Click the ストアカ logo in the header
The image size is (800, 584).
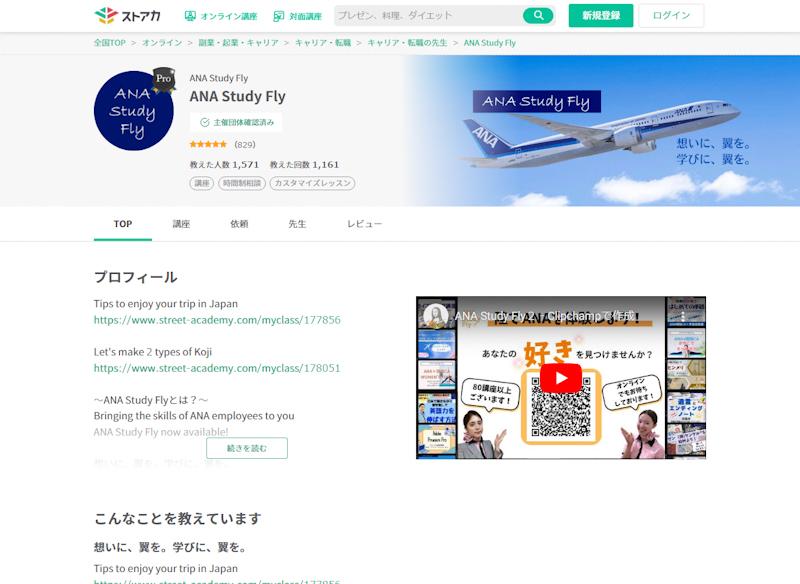click(x=128, y=16)
